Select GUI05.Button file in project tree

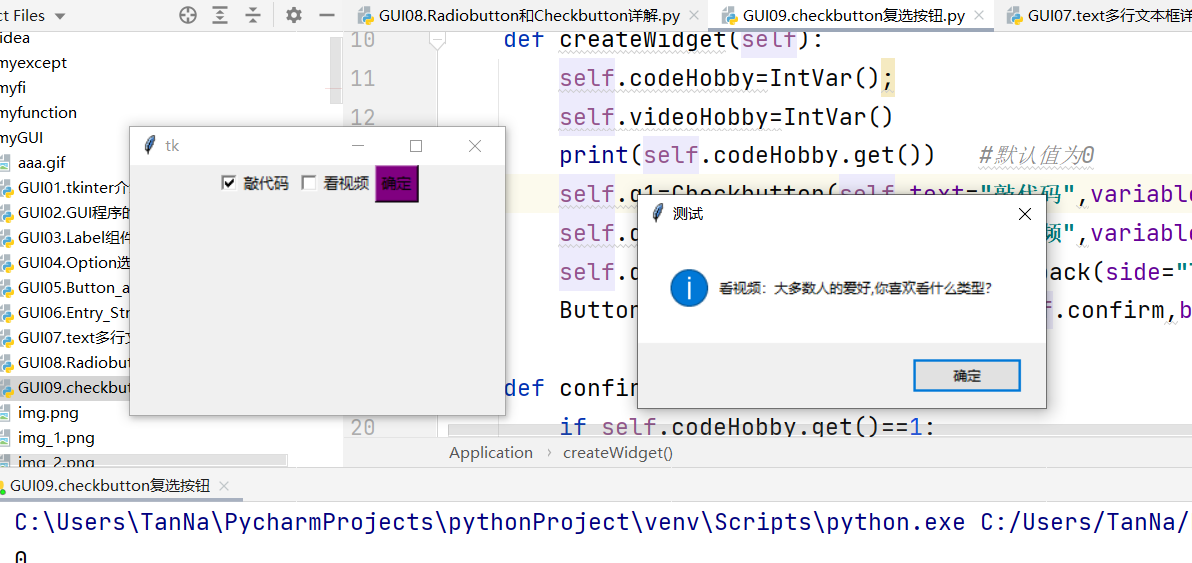(x=74, y=288)
